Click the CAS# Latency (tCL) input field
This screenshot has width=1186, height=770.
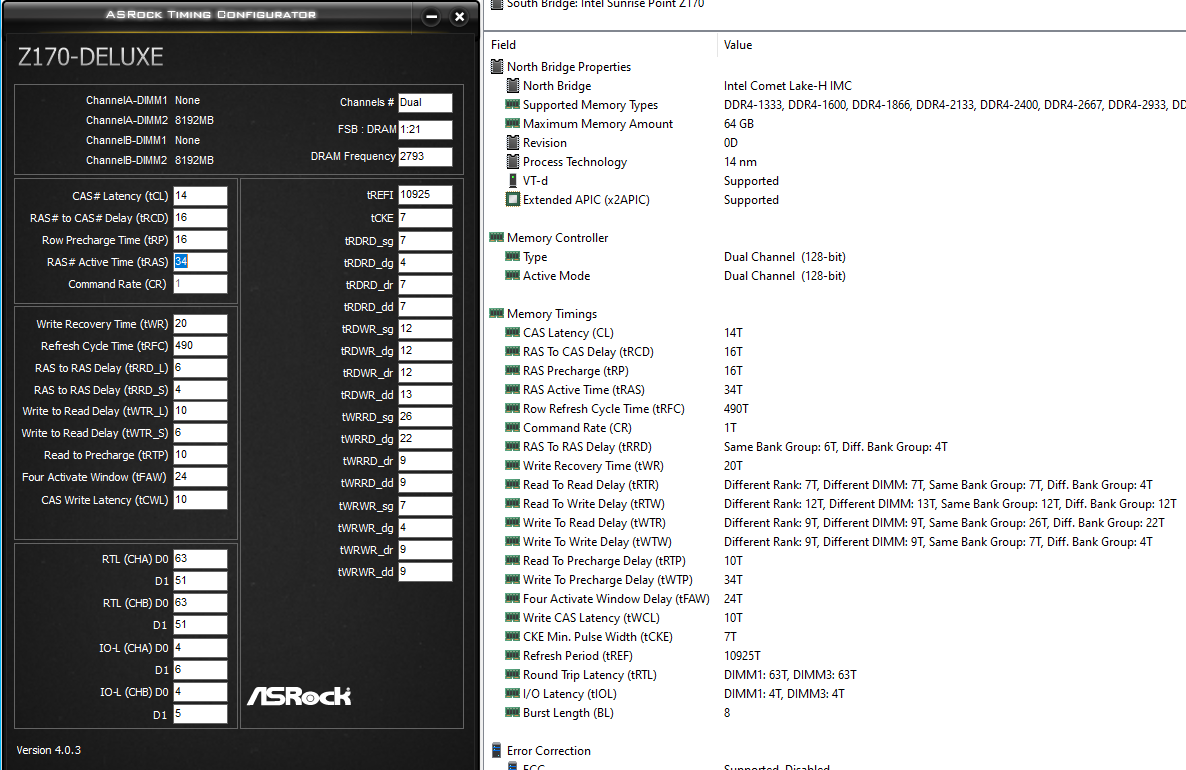click(200, 195)
